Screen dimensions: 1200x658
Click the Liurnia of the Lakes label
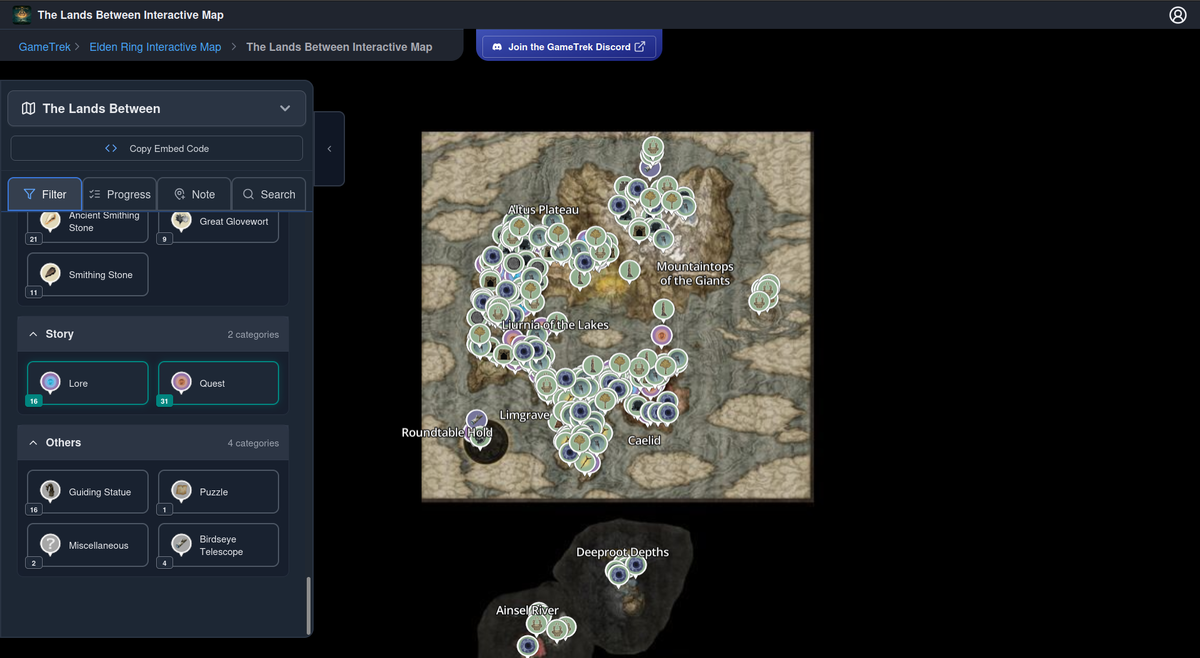[x=555, y=325]
